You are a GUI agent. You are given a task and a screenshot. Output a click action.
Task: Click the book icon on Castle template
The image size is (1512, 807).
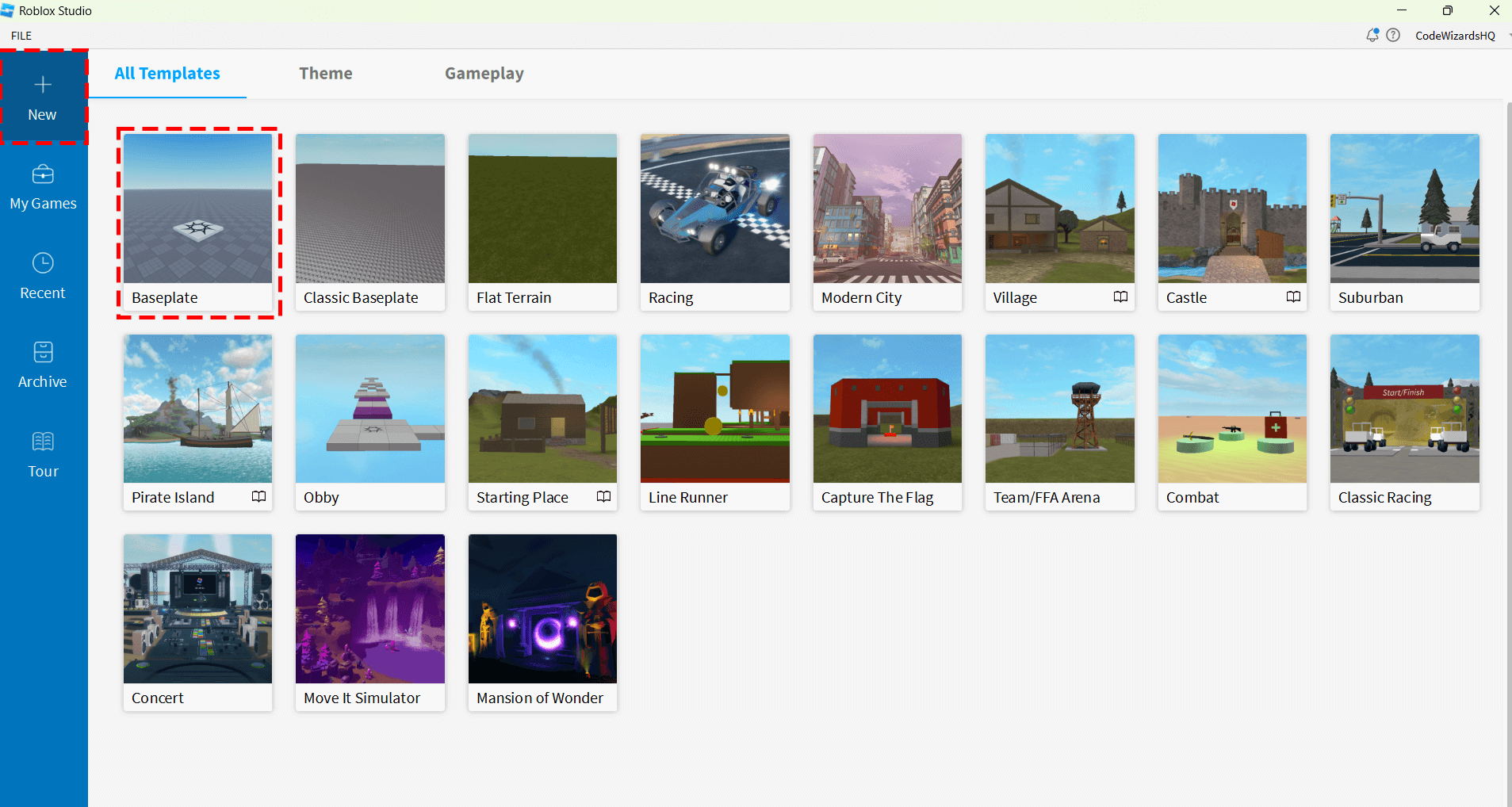1294,296
